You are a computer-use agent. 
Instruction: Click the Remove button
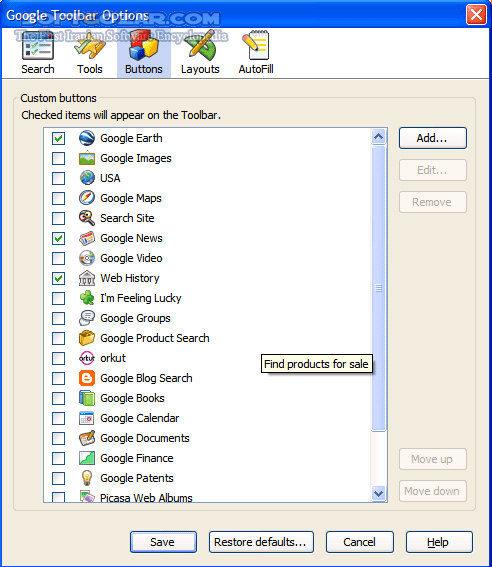[x=433, y=202]
